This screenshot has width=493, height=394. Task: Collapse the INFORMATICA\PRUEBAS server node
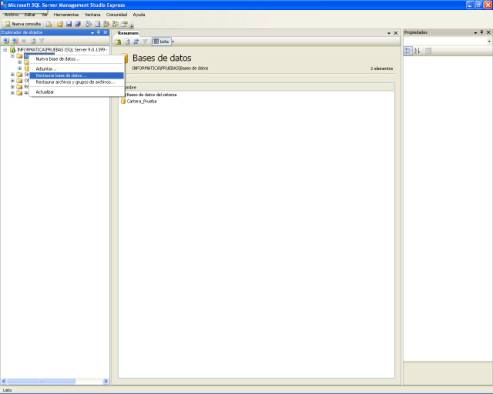pyautogui.click(x=5, y=50)
